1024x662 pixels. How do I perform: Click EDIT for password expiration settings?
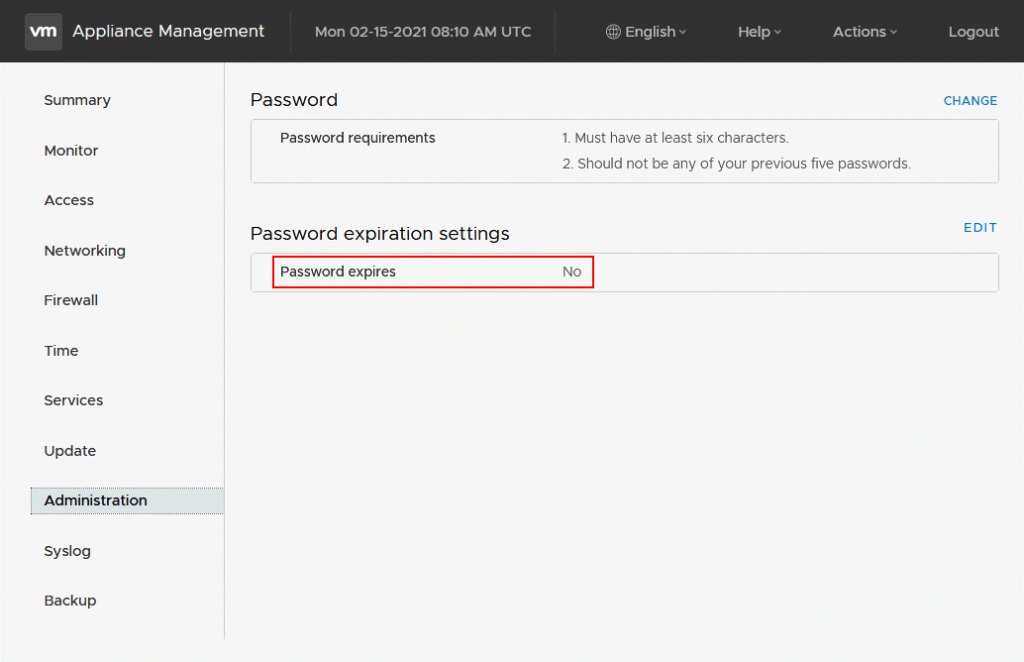(979, 227)
